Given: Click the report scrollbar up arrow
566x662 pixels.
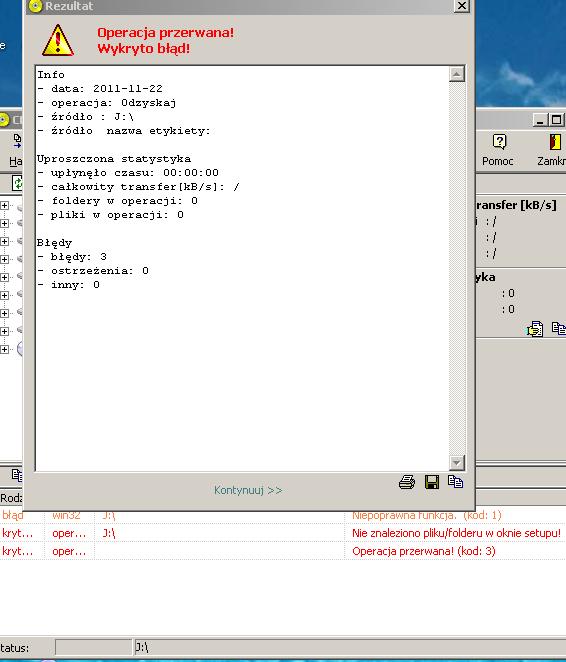Looking at the screenshot, I should pos(457,74).
